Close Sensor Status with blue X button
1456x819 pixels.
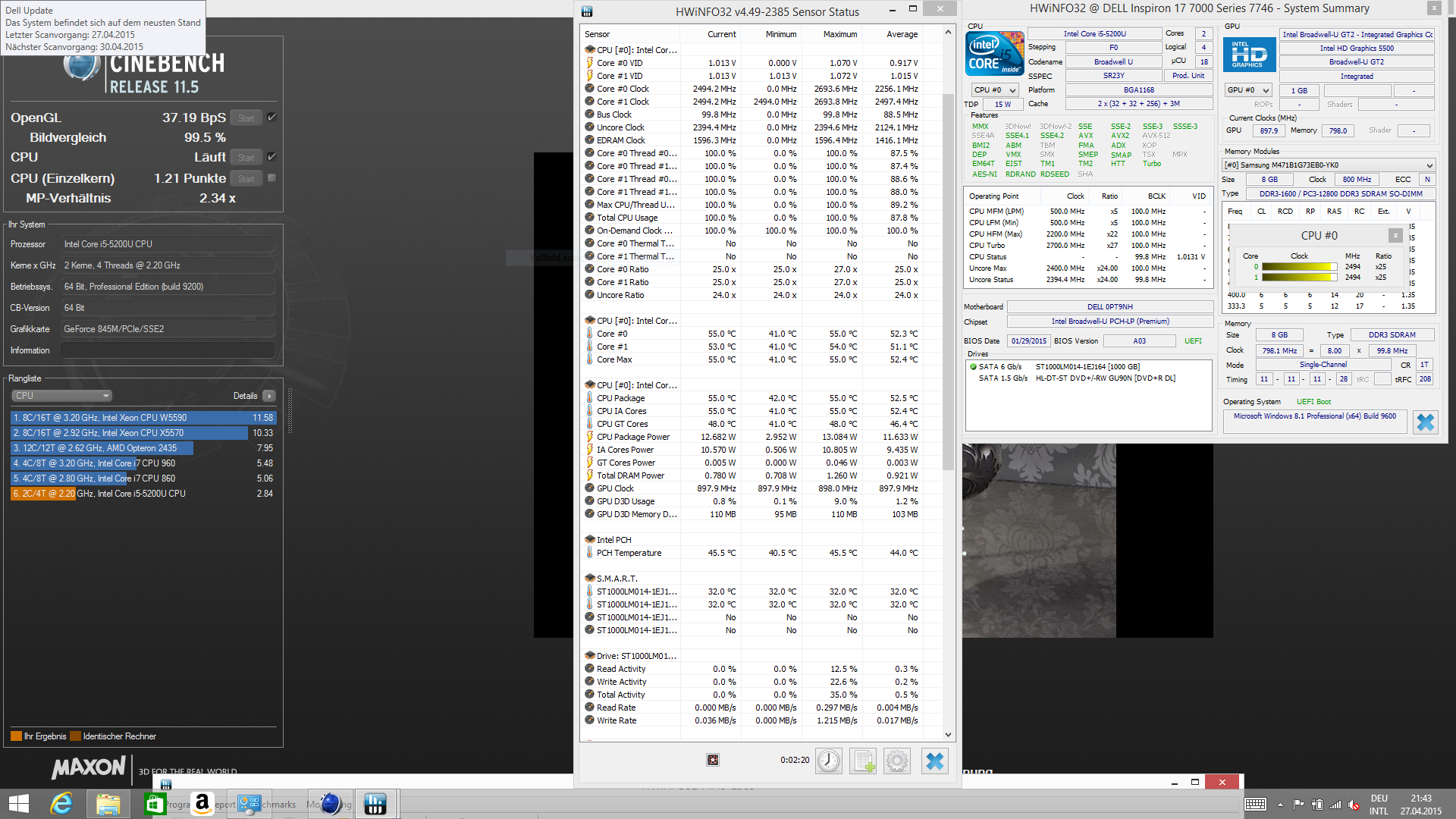pyautogui.click(x=935, y=761)
